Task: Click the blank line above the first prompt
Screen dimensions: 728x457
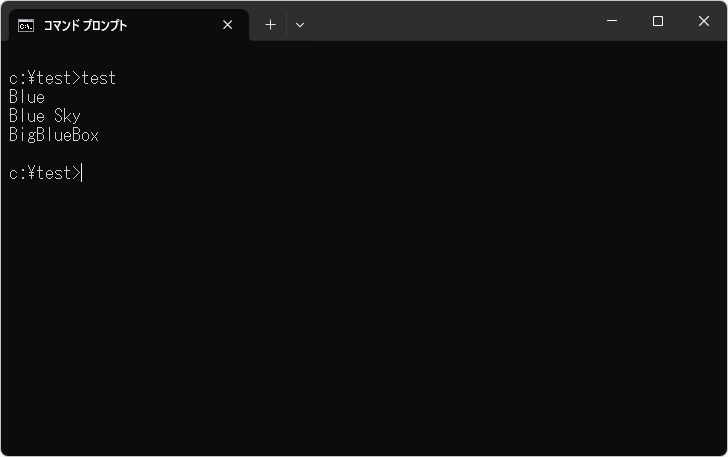Action: (x=200, y=58)
